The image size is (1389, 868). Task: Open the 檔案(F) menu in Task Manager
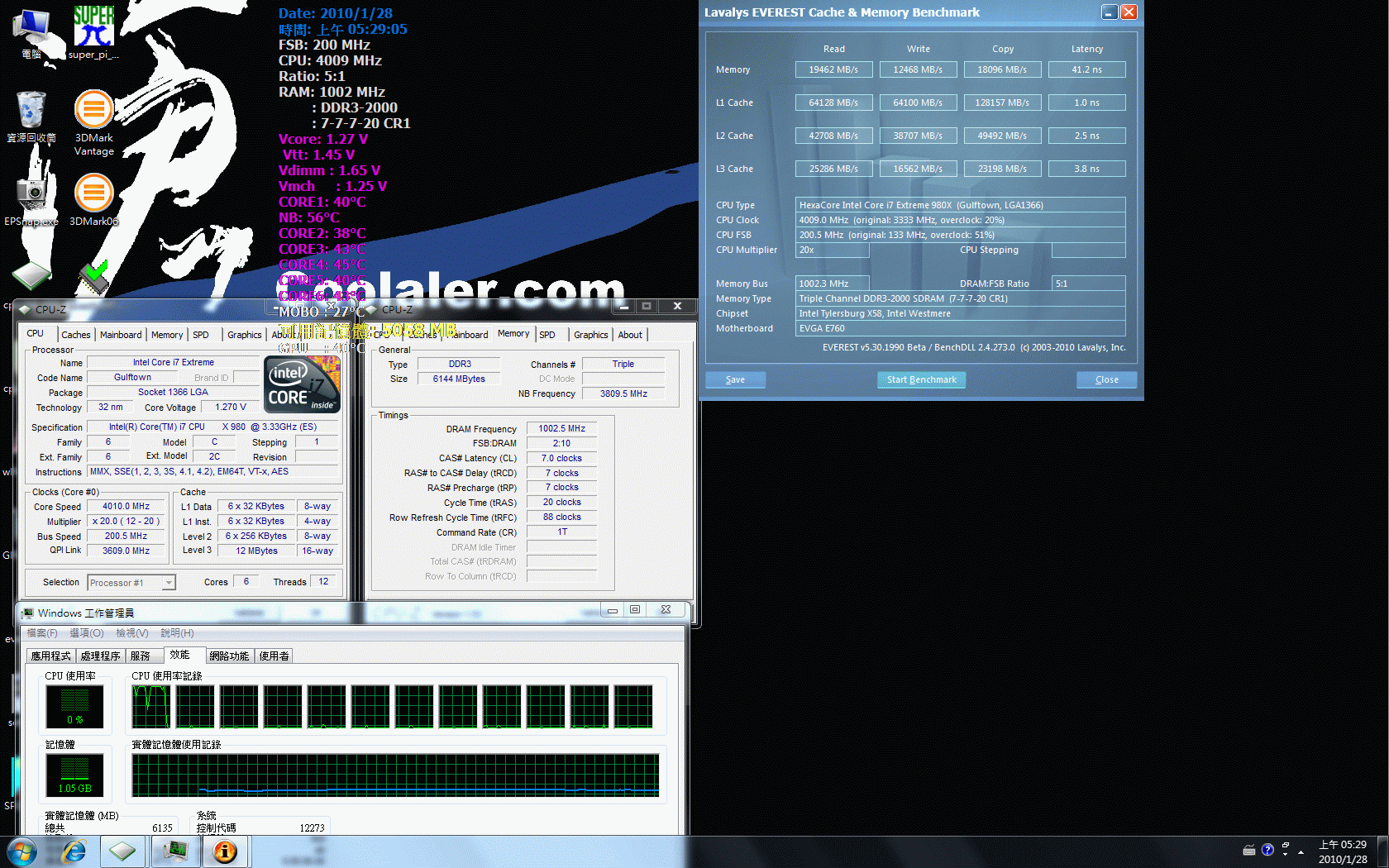(x=42, y=633)
